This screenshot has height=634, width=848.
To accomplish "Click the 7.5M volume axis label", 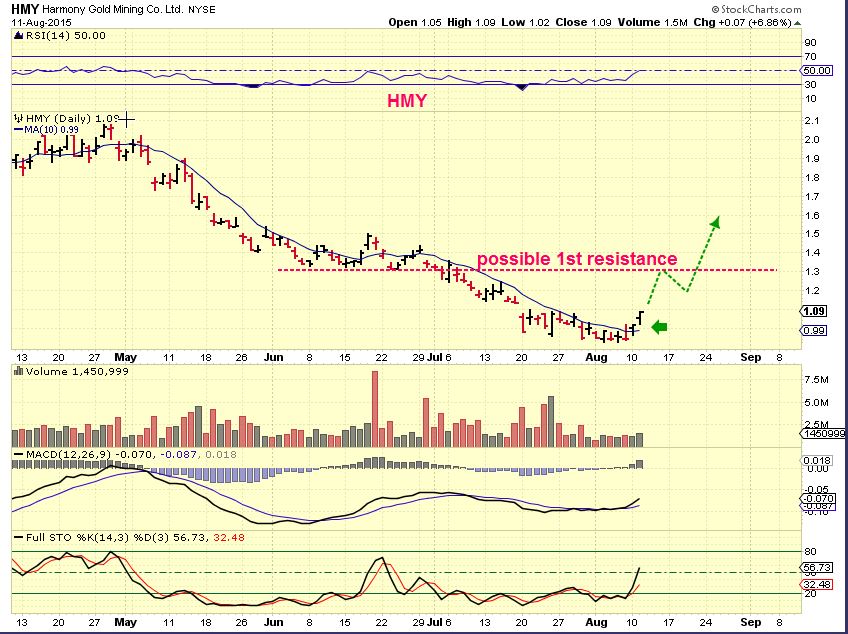I will pyautogui.click(x=816, y=380).
